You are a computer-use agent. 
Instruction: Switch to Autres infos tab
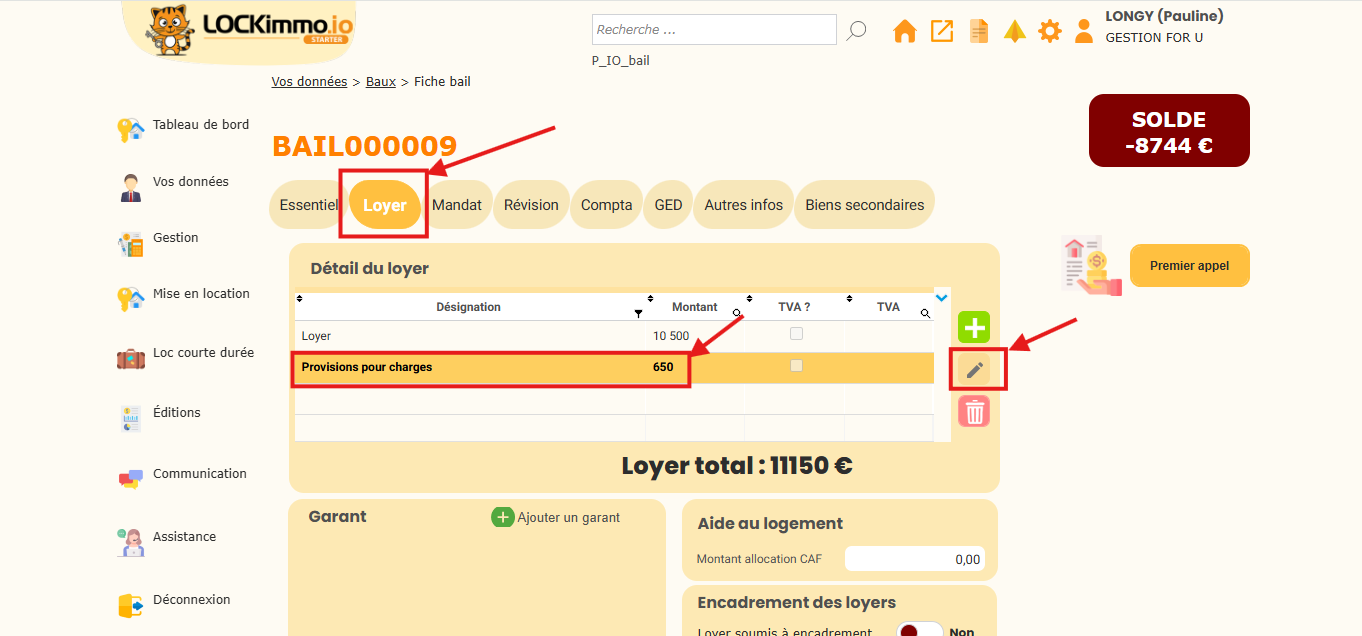tap(744, 205)
